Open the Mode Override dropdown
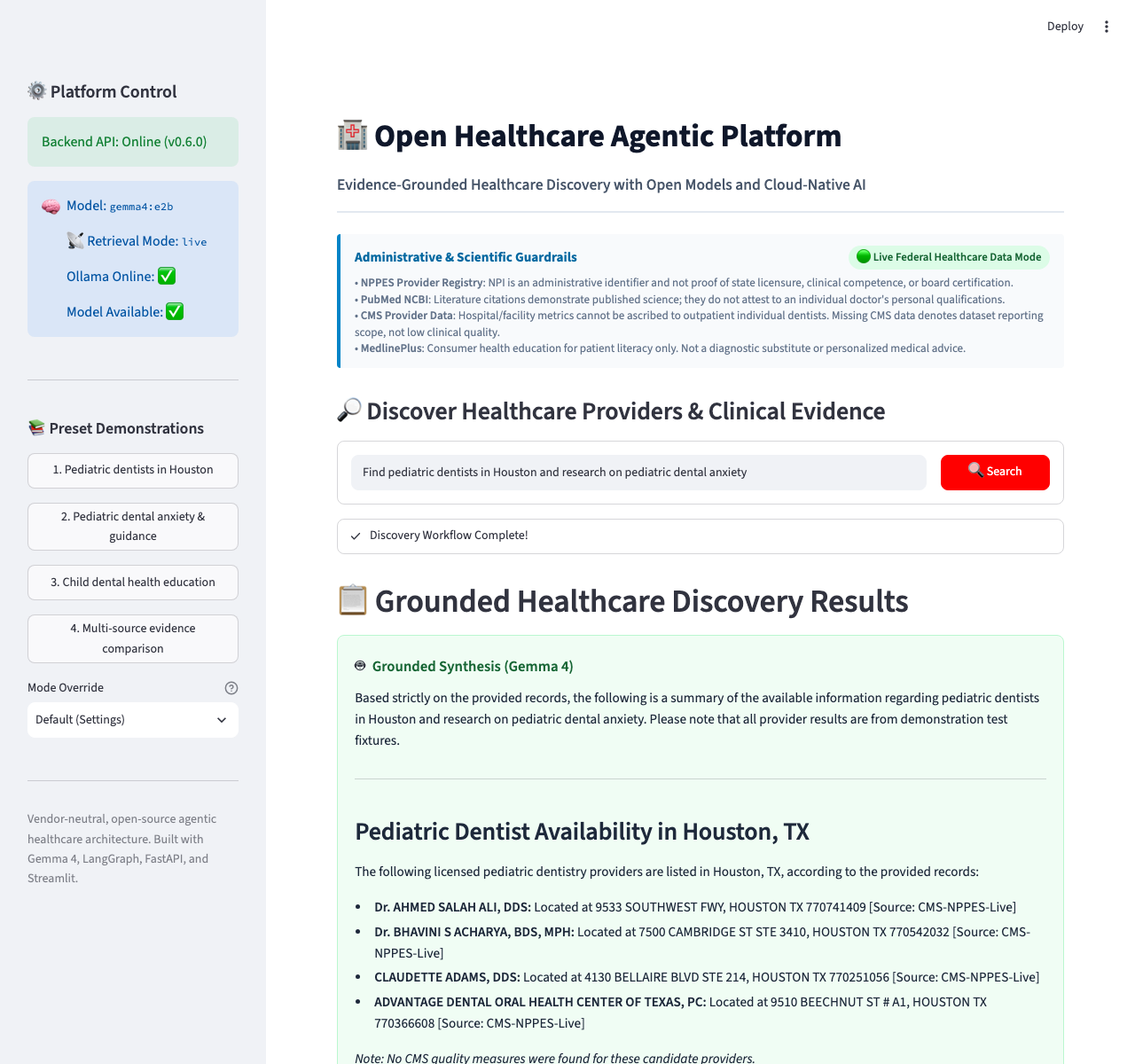The width and height of the screenshot is (1135, 1064). [133, 720]
